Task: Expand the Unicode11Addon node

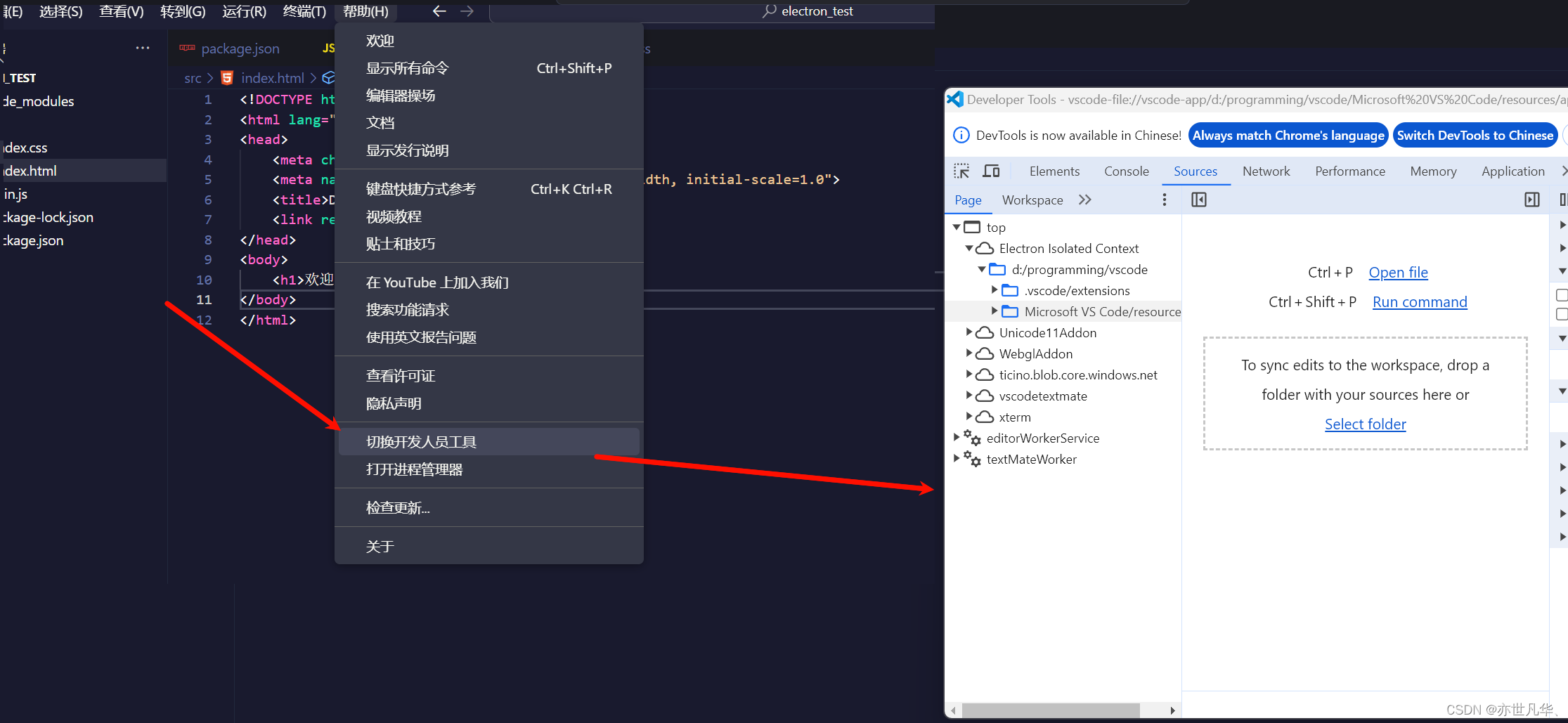Action: click(969, 332)
